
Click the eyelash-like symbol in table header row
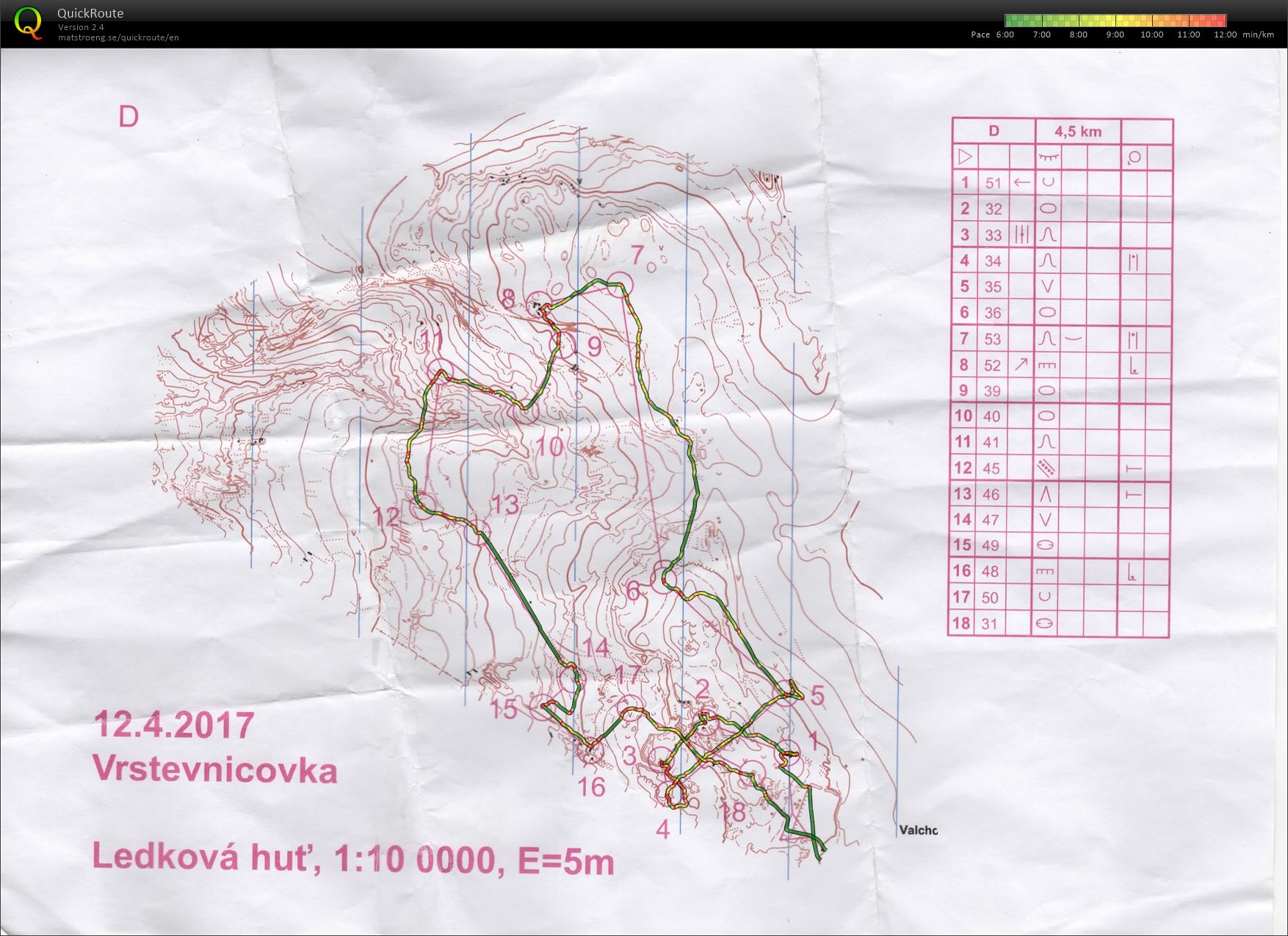coord(1049,156)
